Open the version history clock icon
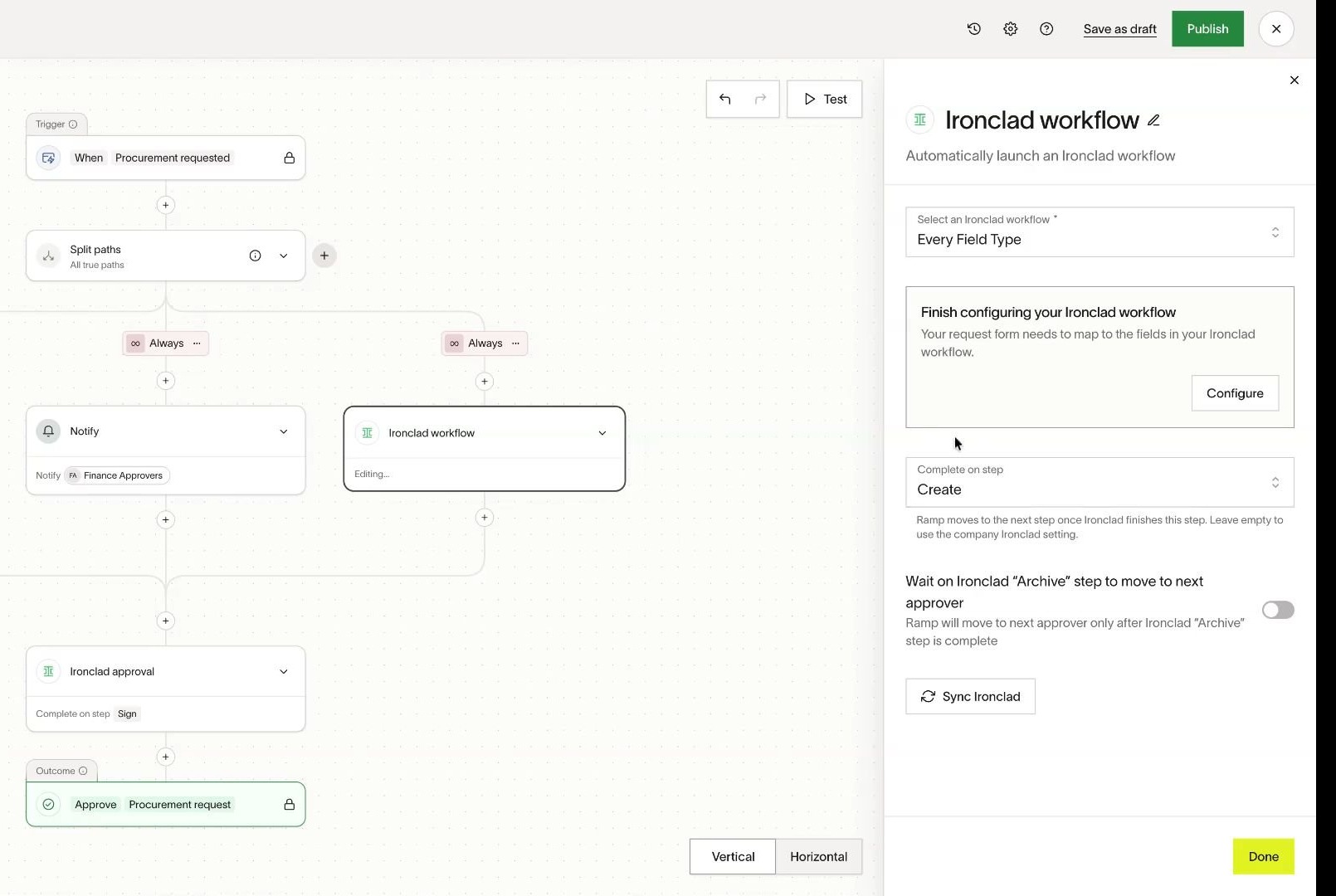Screen dimensions: 1336x896 [x=974, y=29]
